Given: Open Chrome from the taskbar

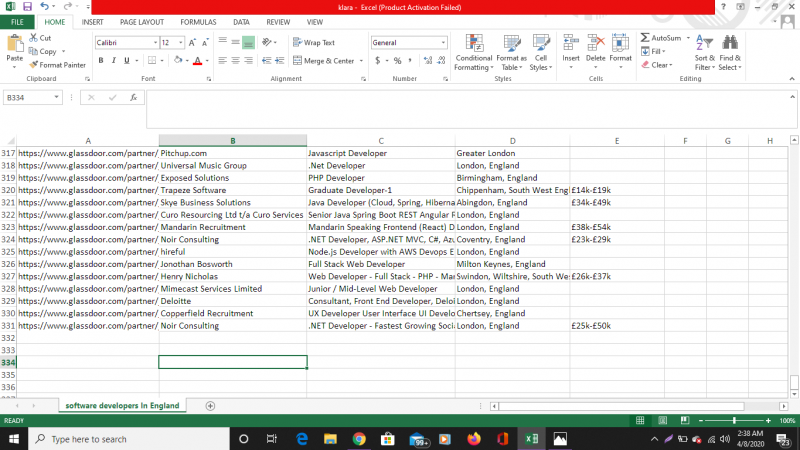Looking at the screenshot, I should [x=359, y=439].
